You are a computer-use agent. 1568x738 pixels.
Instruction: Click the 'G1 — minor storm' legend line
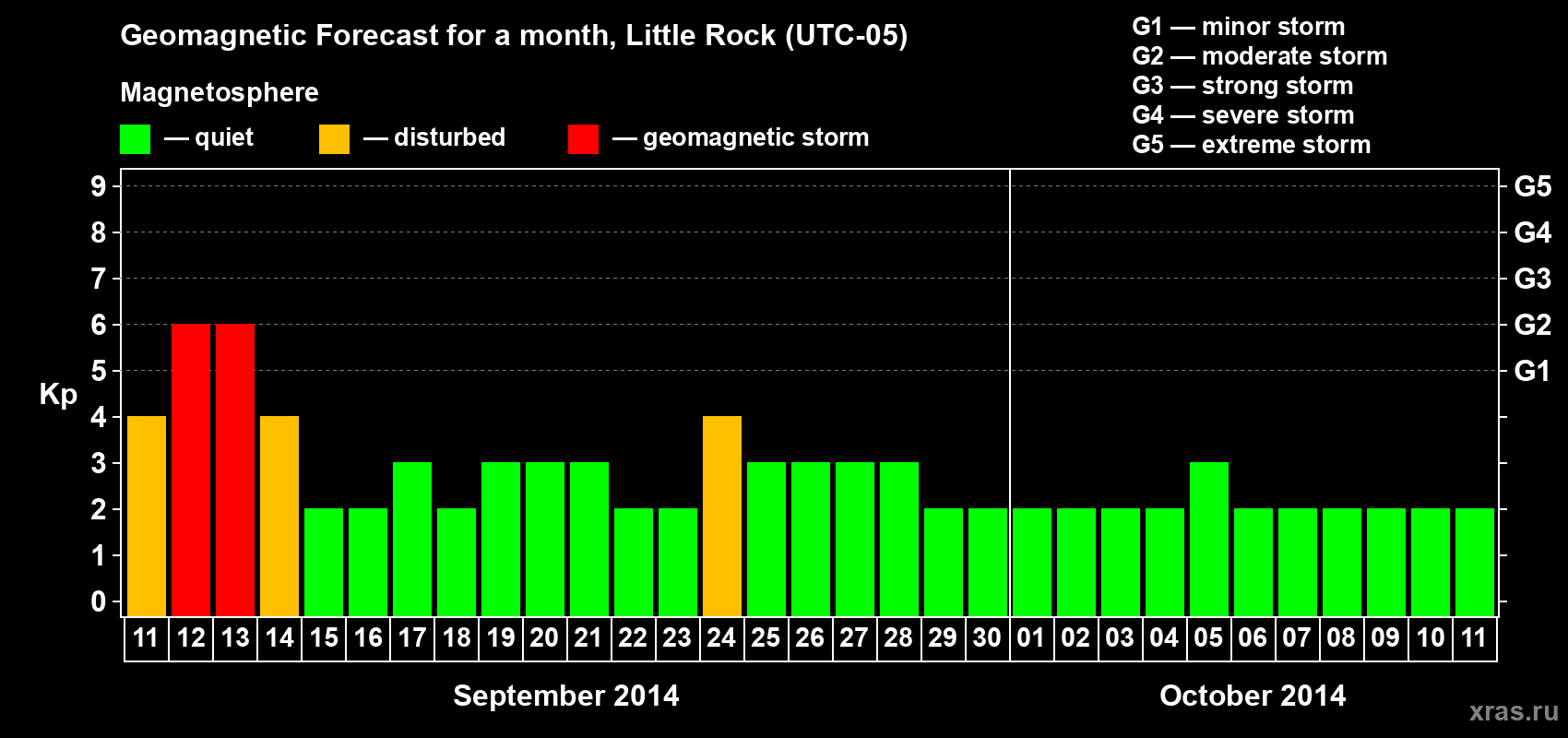pos(1239,27)
